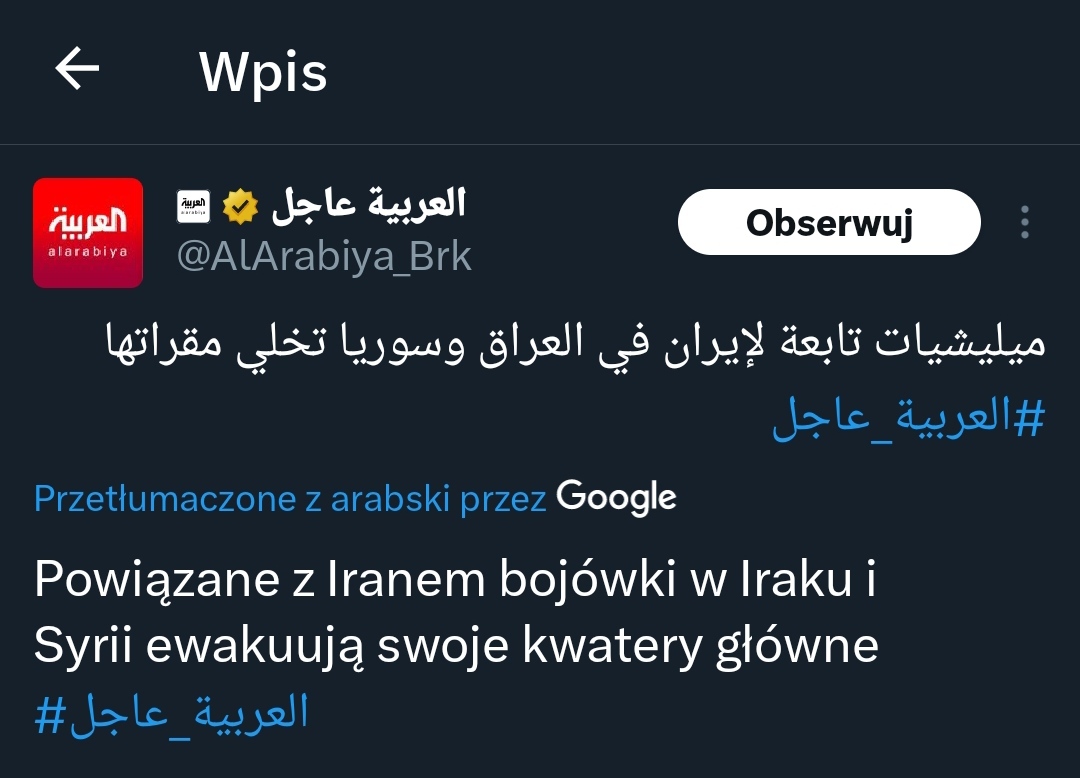
Task: Tap the Google logo in translation notice
Action: pyautogui.click(x=616, y=498)
